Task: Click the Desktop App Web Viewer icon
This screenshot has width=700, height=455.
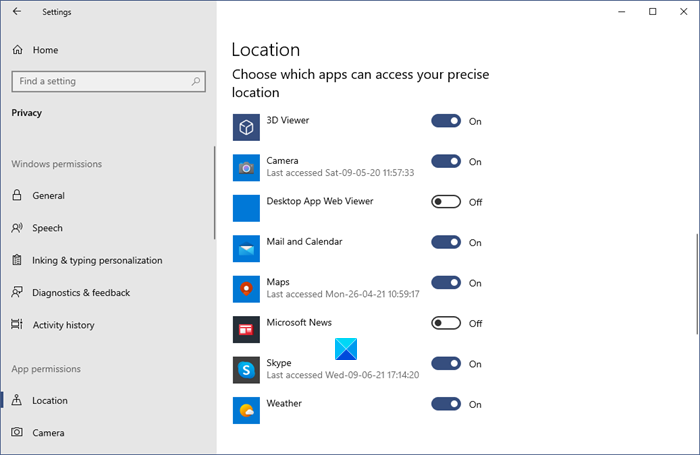Action: click(246, 208)
